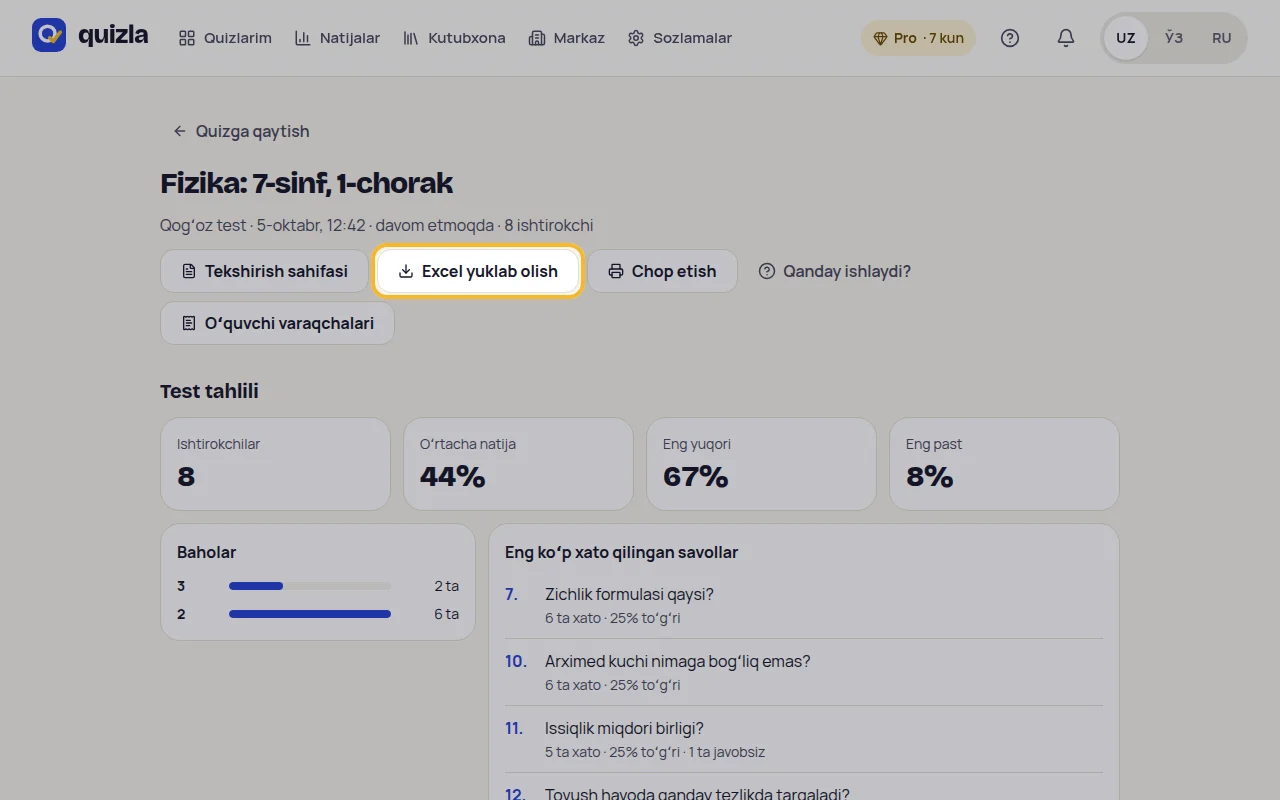The image size is (1280, 800).
Task: Open the Markaz section
Action: (567, 38)
